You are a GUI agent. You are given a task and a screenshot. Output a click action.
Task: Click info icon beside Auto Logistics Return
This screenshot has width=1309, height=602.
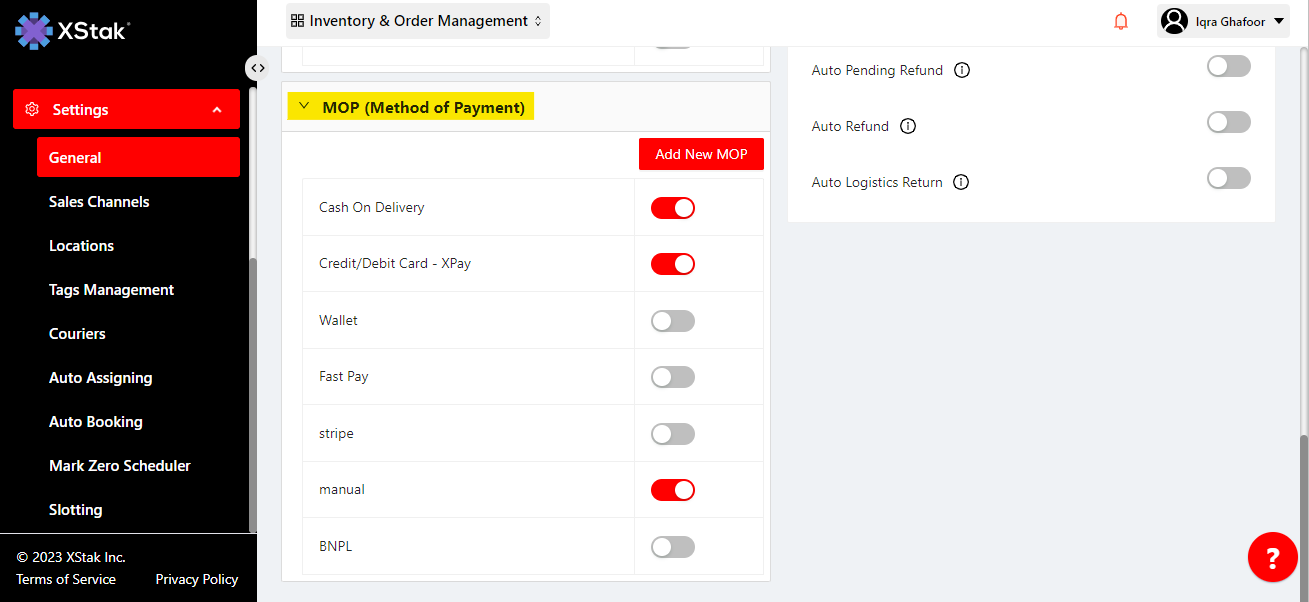pyautogui.click(x=961, y=182)
